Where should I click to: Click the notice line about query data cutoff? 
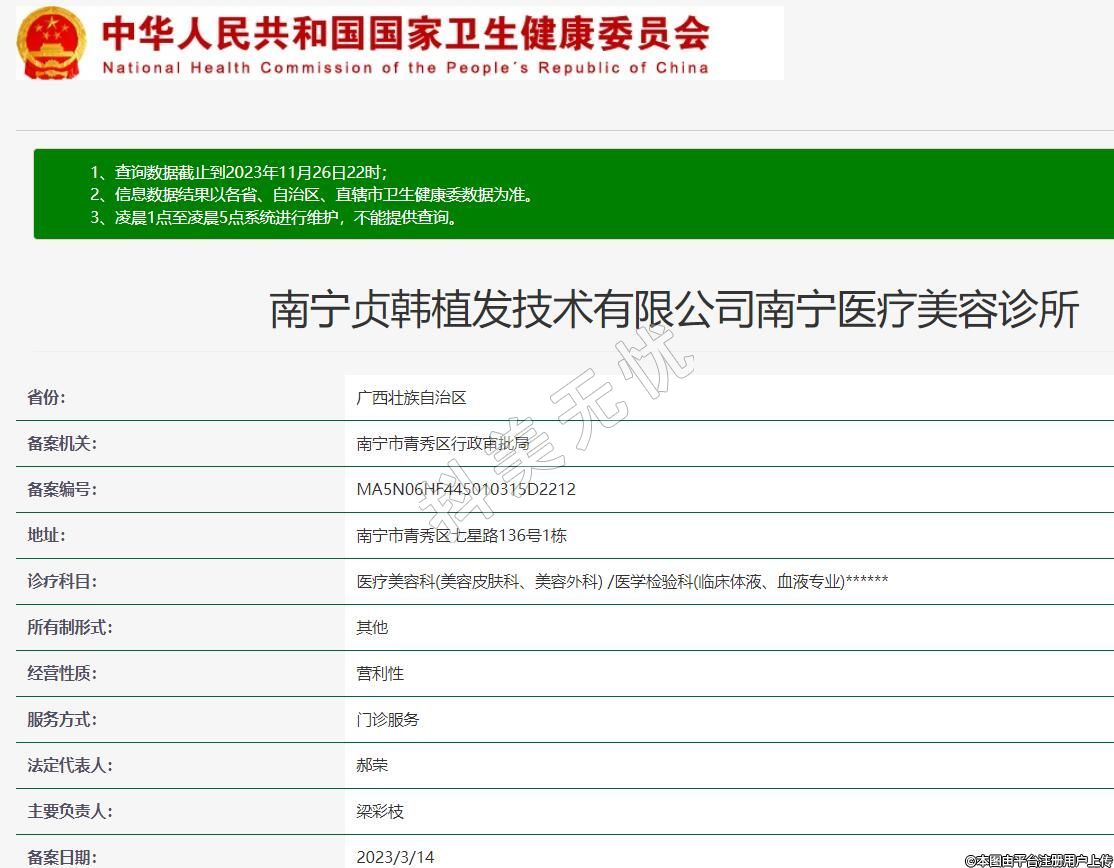point(238,172)
